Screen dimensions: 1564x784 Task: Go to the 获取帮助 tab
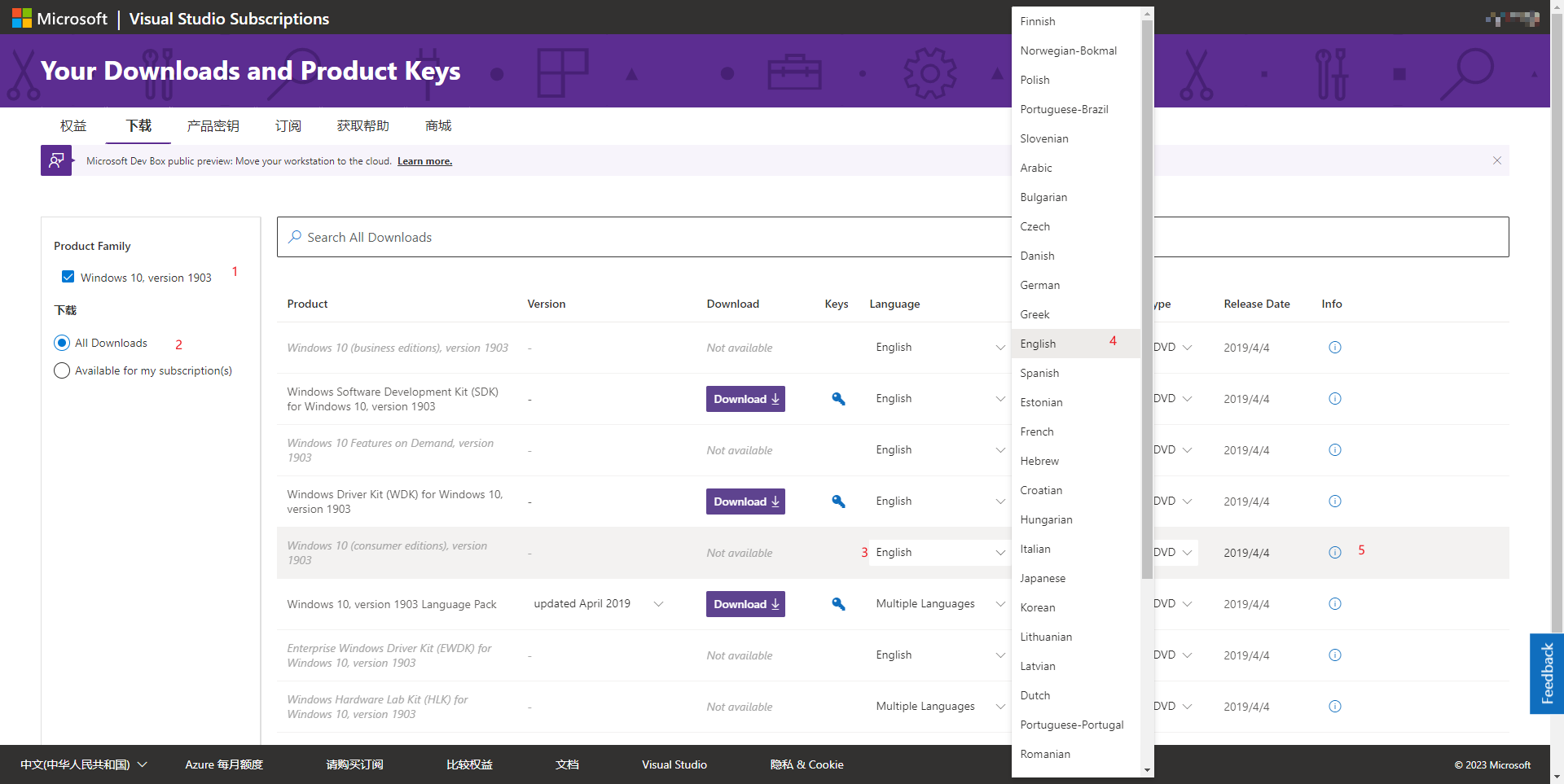362,126
